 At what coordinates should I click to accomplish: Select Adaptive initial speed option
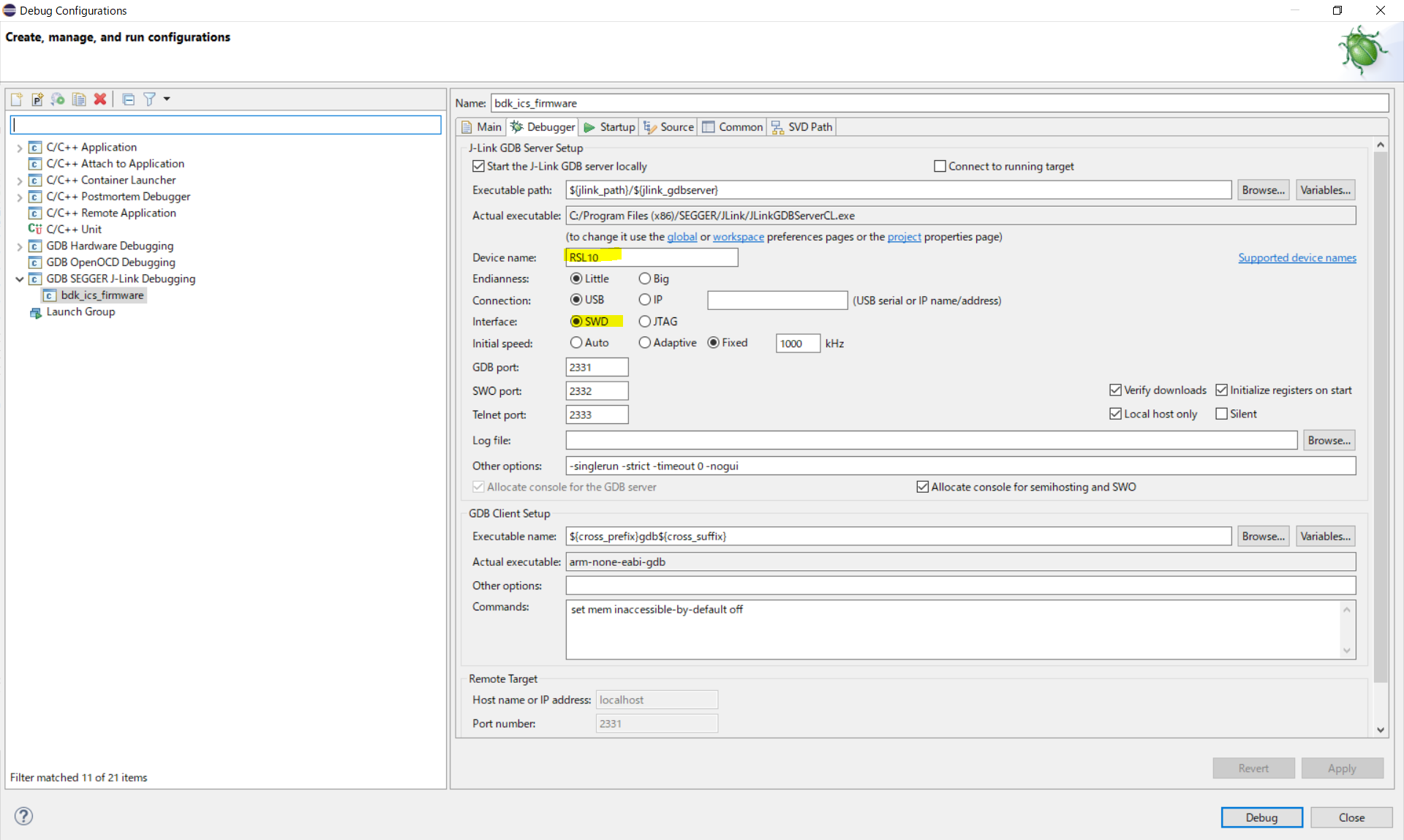[x=644, y=343]
